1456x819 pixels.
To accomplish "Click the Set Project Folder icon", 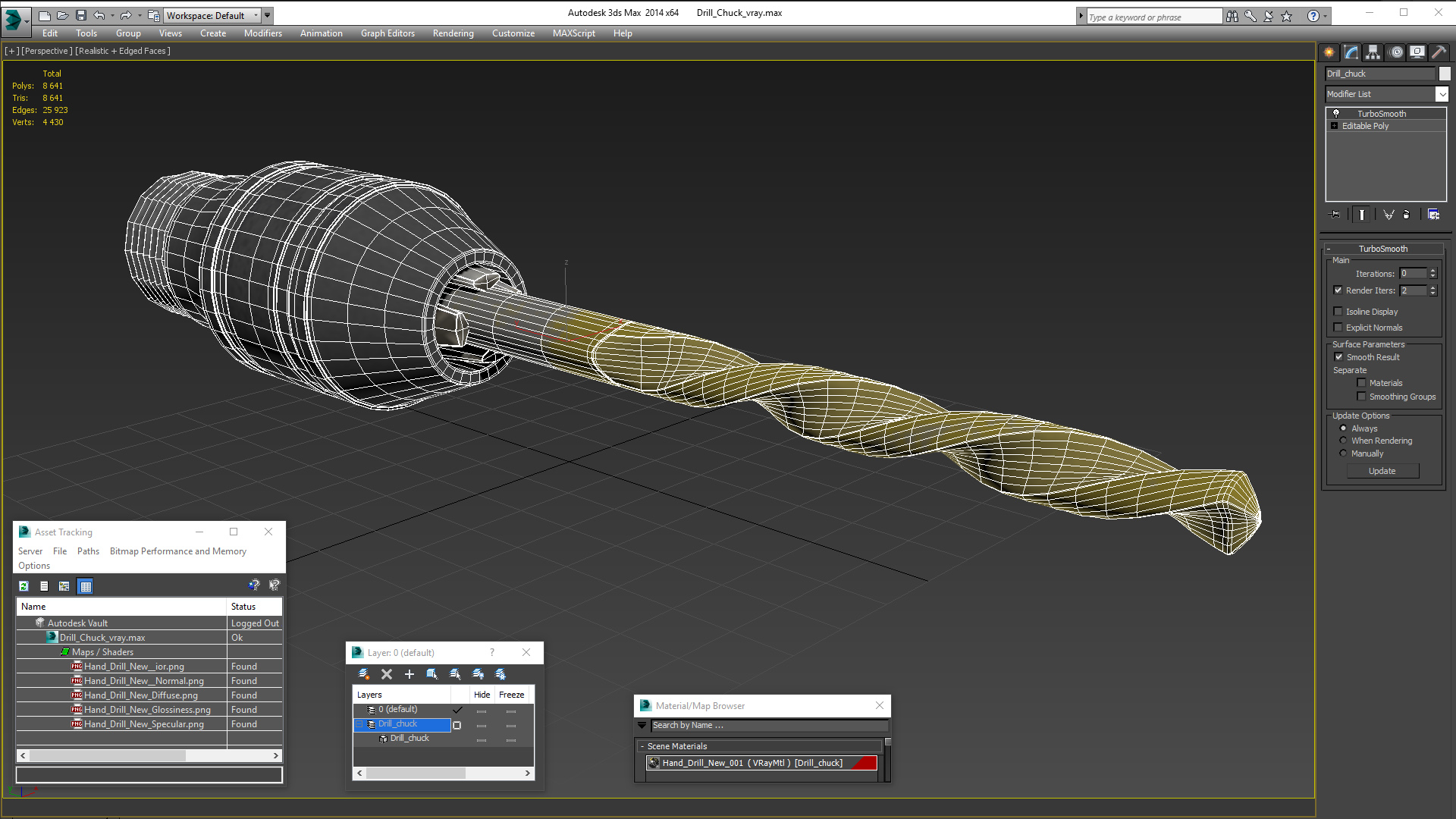I will [154, 15].
